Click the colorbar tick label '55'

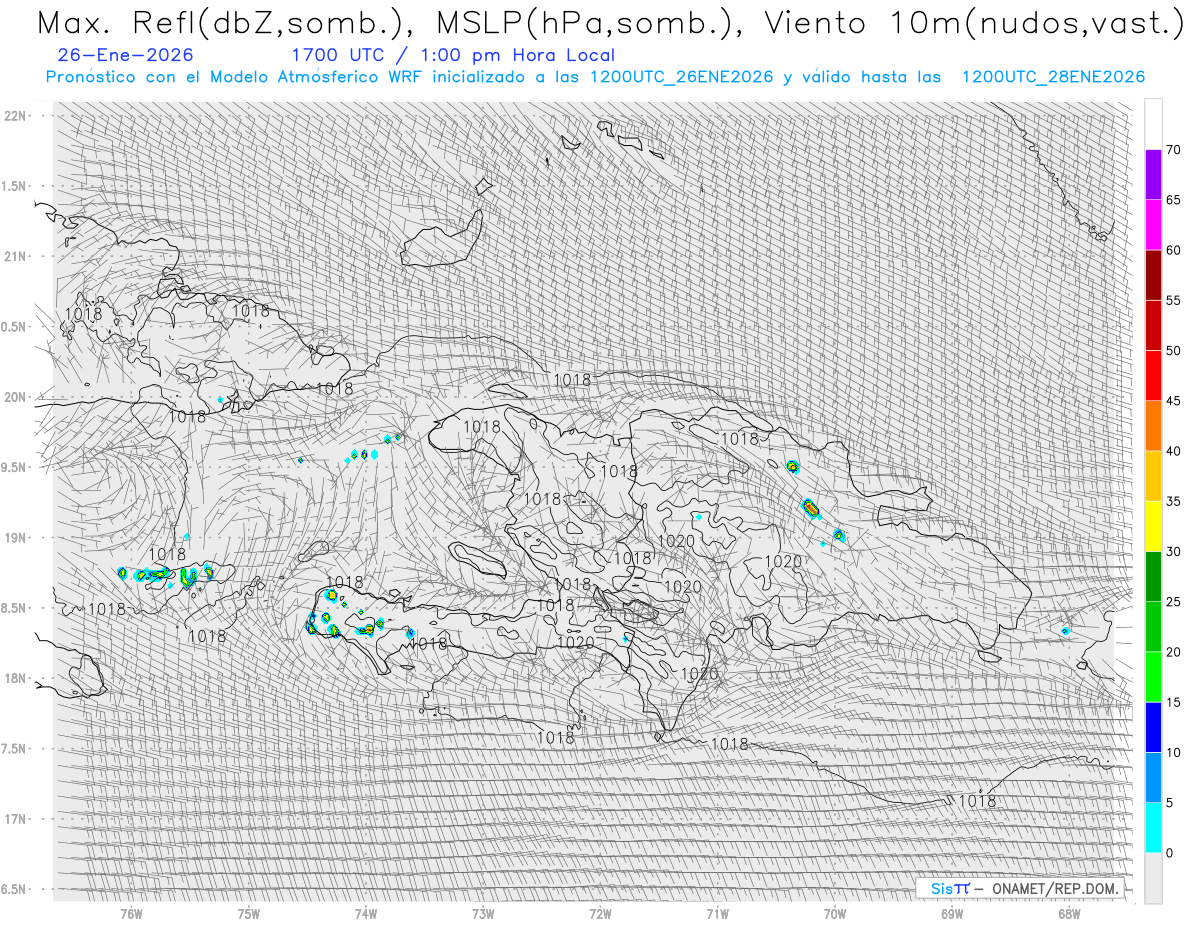point(1174,300)
